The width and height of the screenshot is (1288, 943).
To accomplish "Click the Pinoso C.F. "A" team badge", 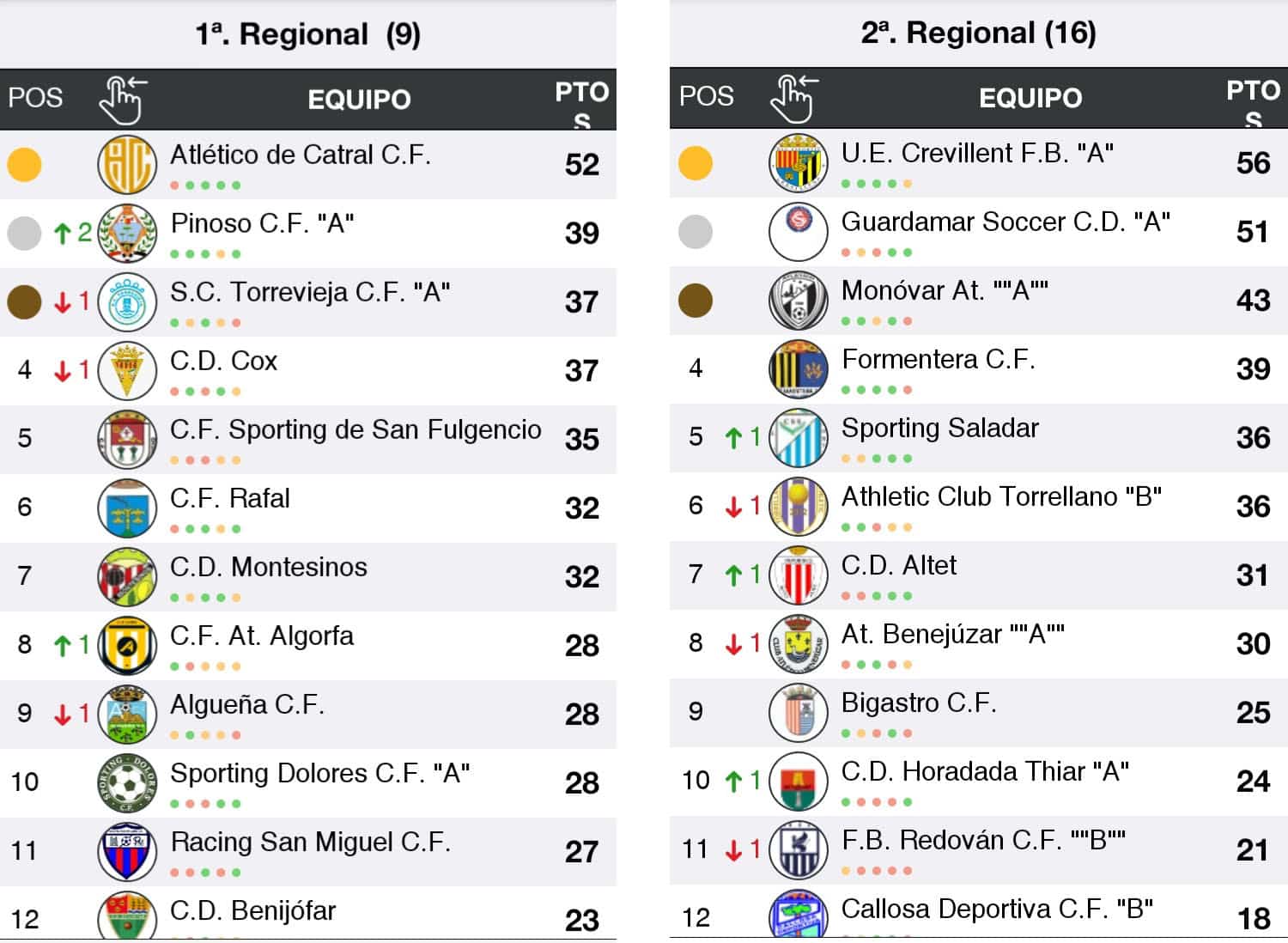I will (127, 233).
